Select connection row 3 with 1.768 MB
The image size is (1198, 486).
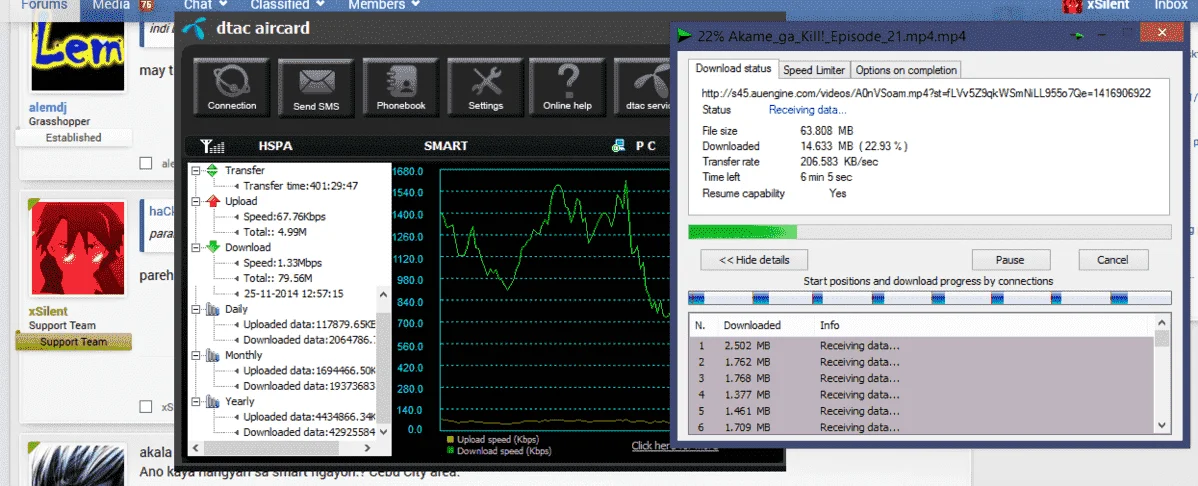(x=922, y=378)
